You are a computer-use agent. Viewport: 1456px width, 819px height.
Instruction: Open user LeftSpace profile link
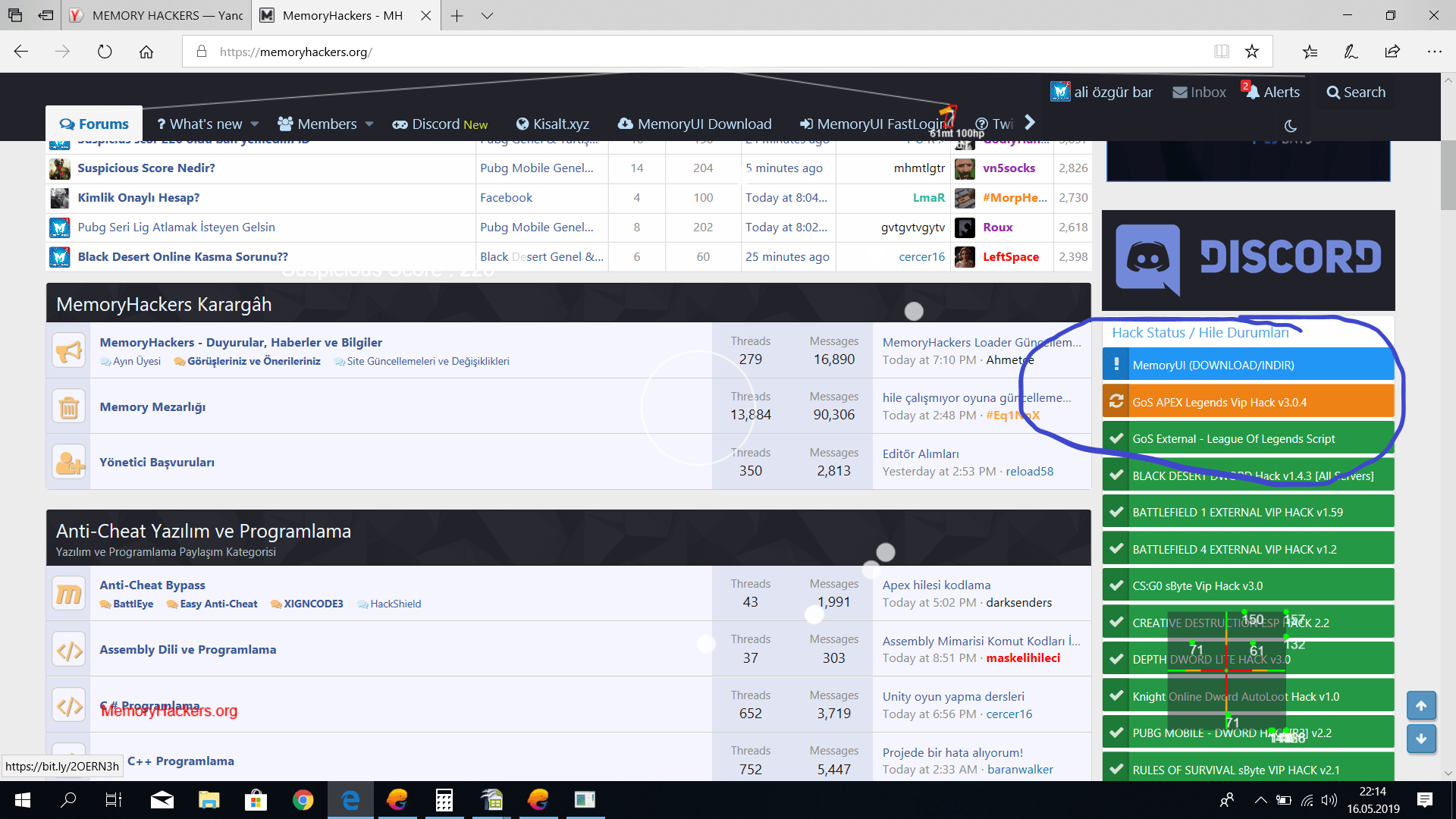coord(1011,257)
